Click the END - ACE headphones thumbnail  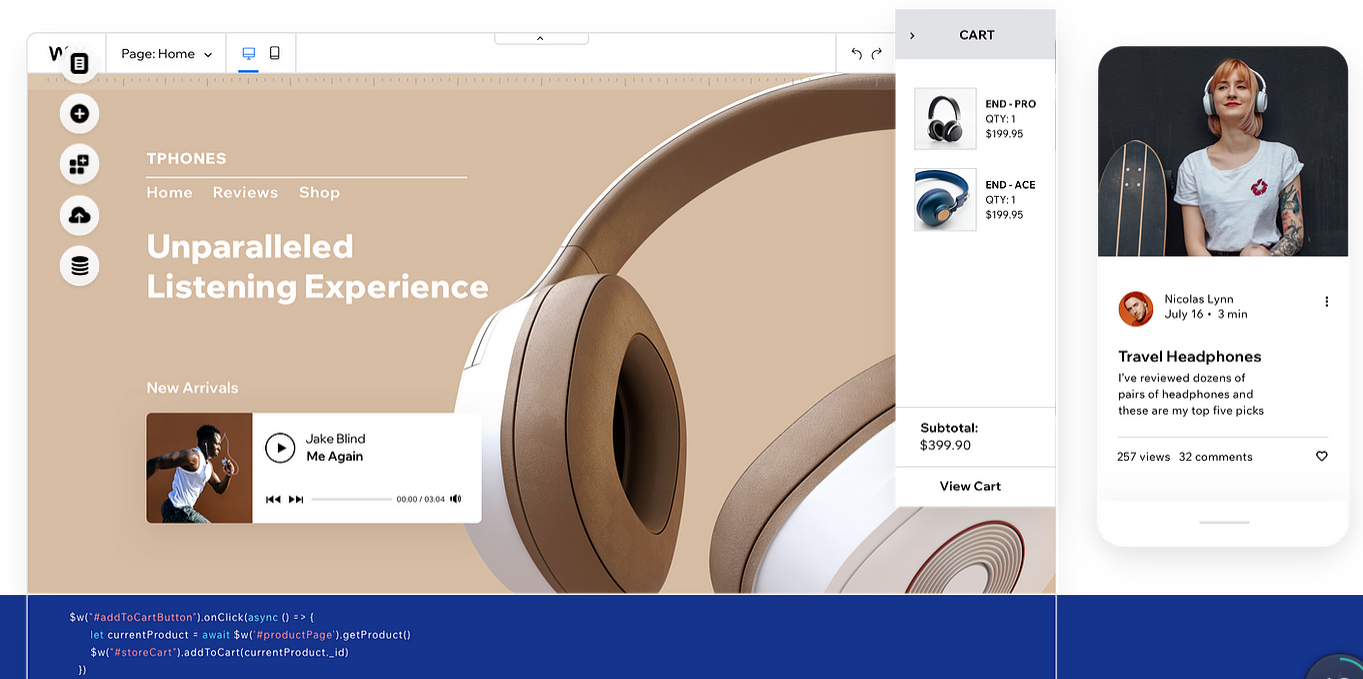click(x=945, y=200)
